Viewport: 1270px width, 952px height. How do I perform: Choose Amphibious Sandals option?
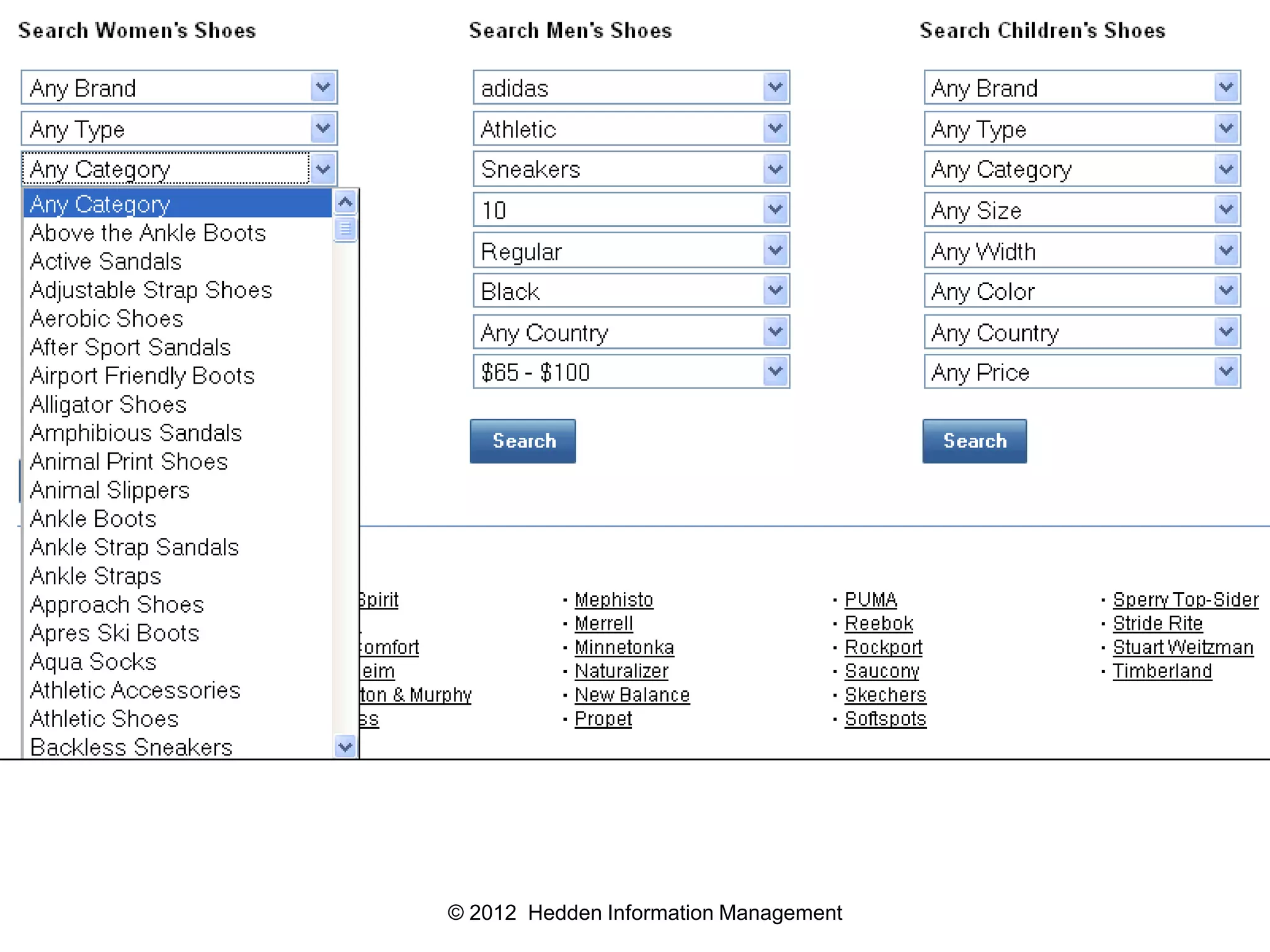(x=177, y=433)
